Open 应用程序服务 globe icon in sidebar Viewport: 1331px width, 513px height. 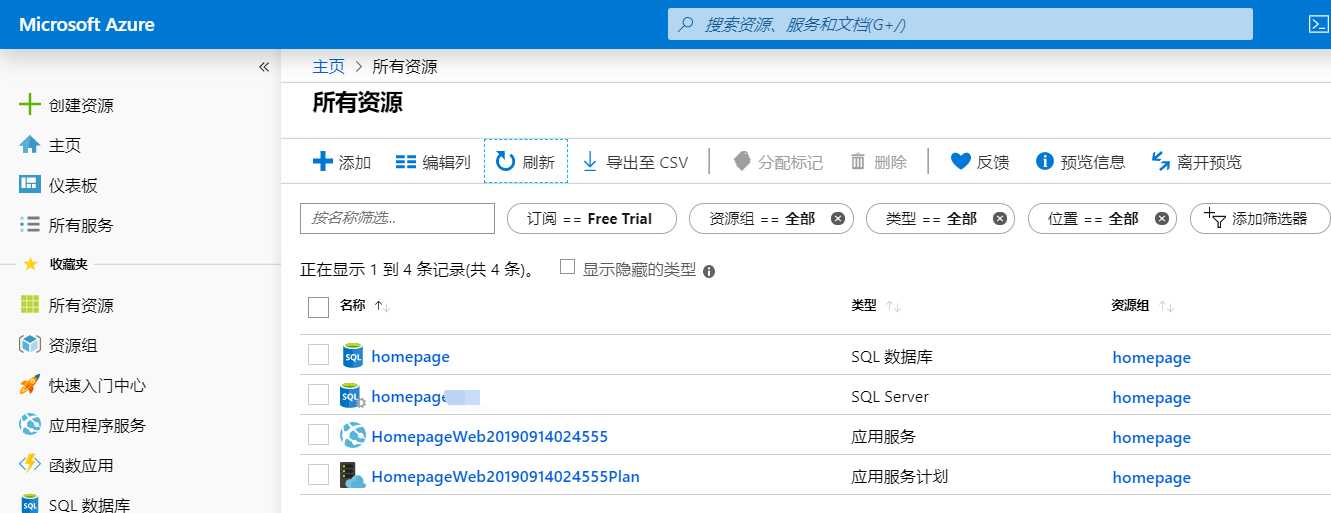[30, 425]
